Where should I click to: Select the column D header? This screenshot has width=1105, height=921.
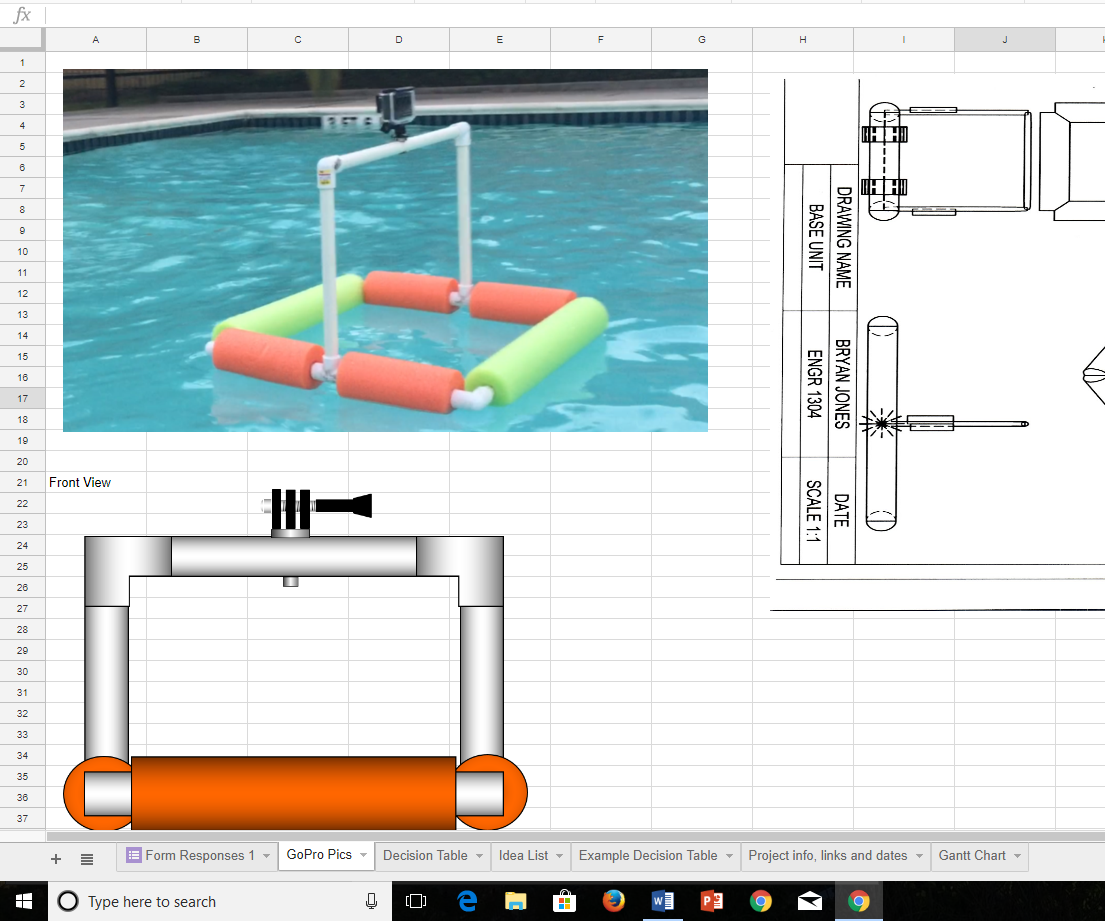point(399,39)
